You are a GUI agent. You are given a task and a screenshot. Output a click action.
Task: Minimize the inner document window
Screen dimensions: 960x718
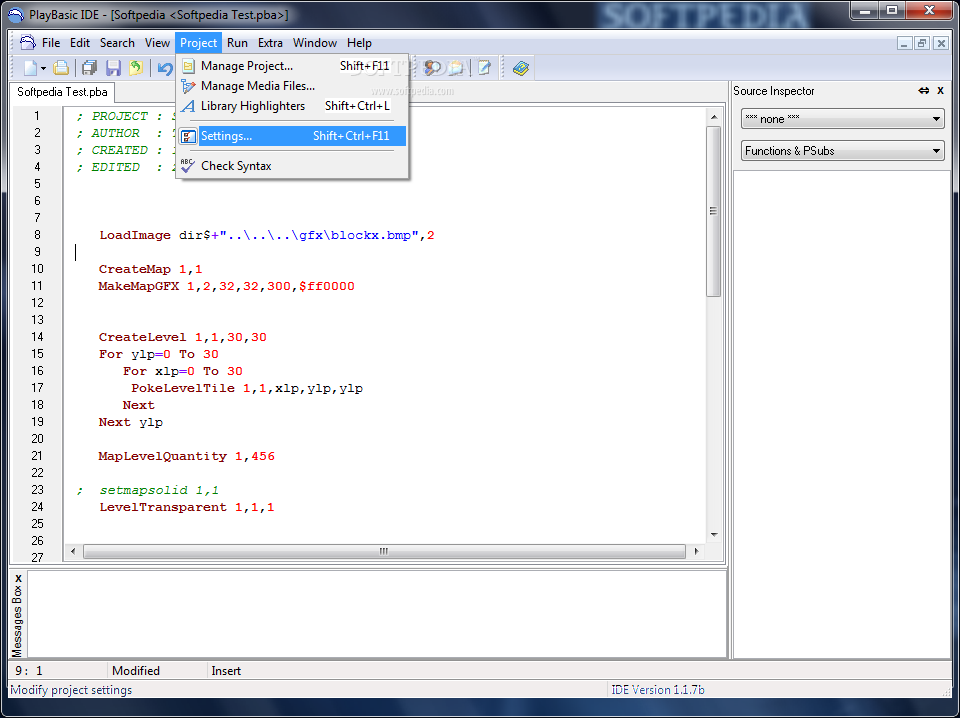(x=905, y=43)
